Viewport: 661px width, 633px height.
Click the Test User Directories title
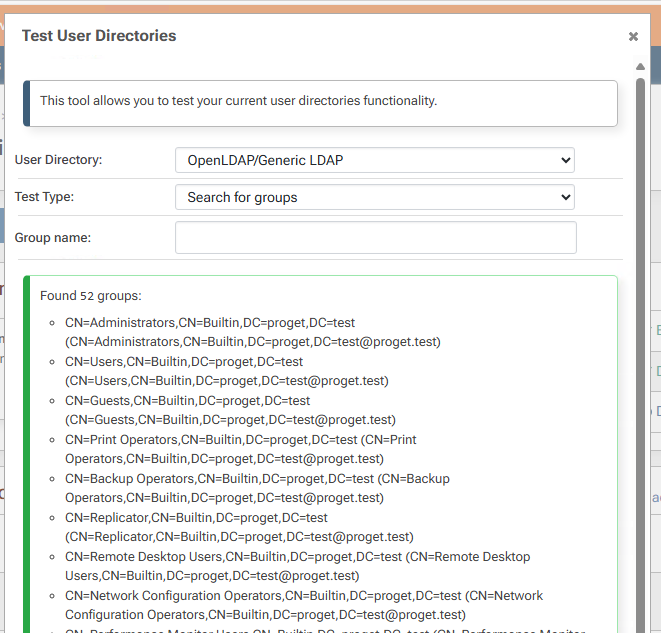click(x=99, y=36)
